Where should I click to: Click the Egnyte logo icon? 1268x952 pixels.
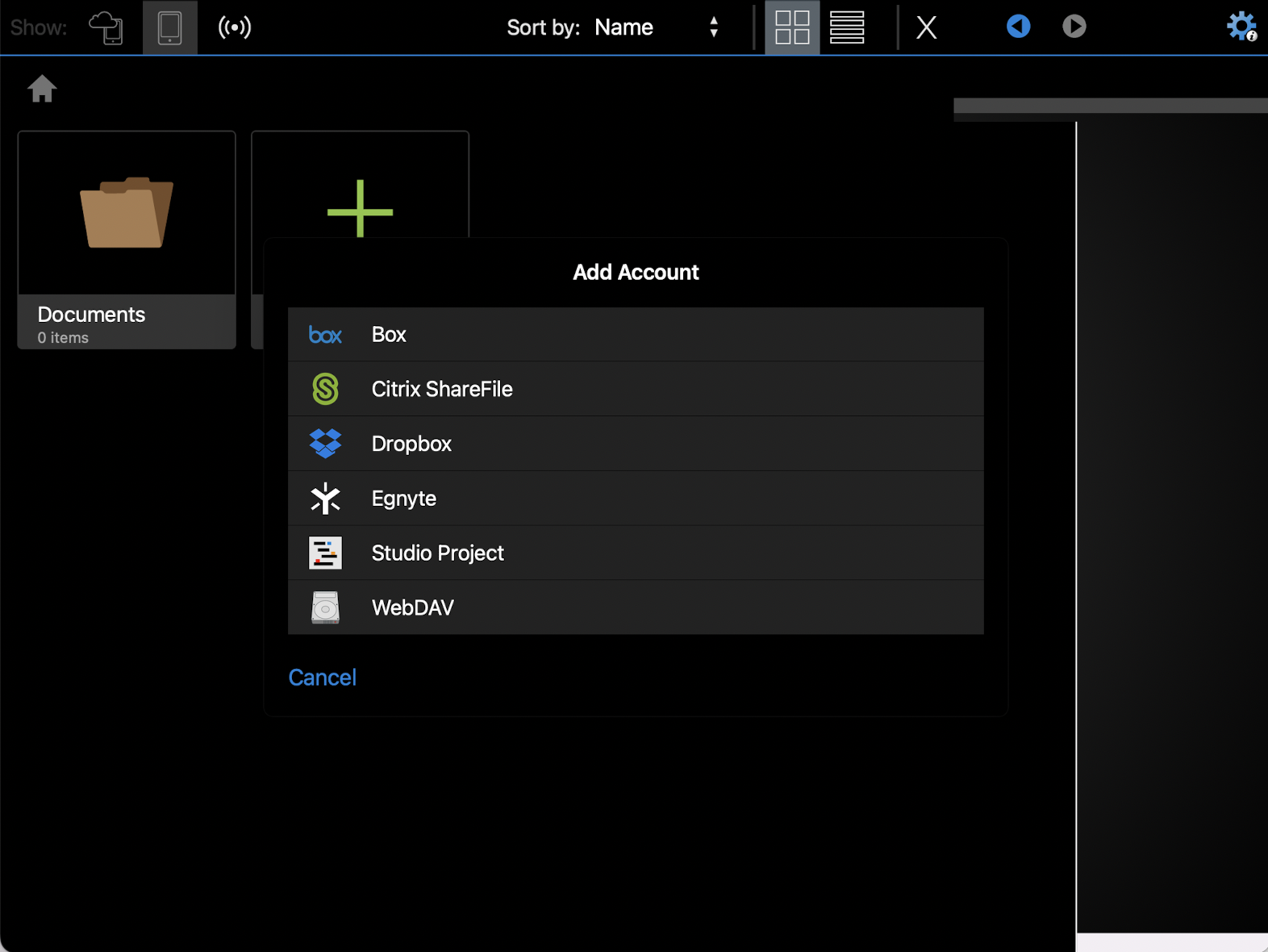(325, 499)
